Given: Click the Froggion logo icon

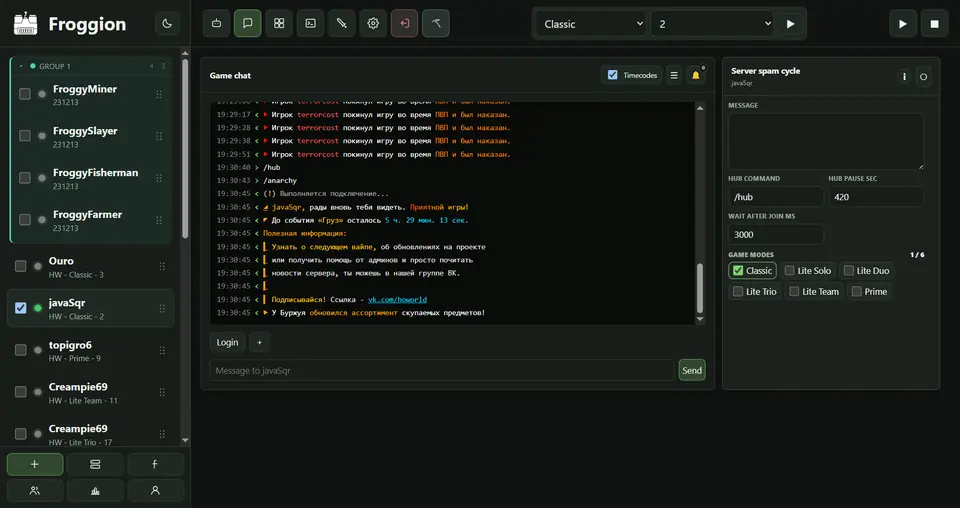Looking at the screenshot, I should click(26, 24).
